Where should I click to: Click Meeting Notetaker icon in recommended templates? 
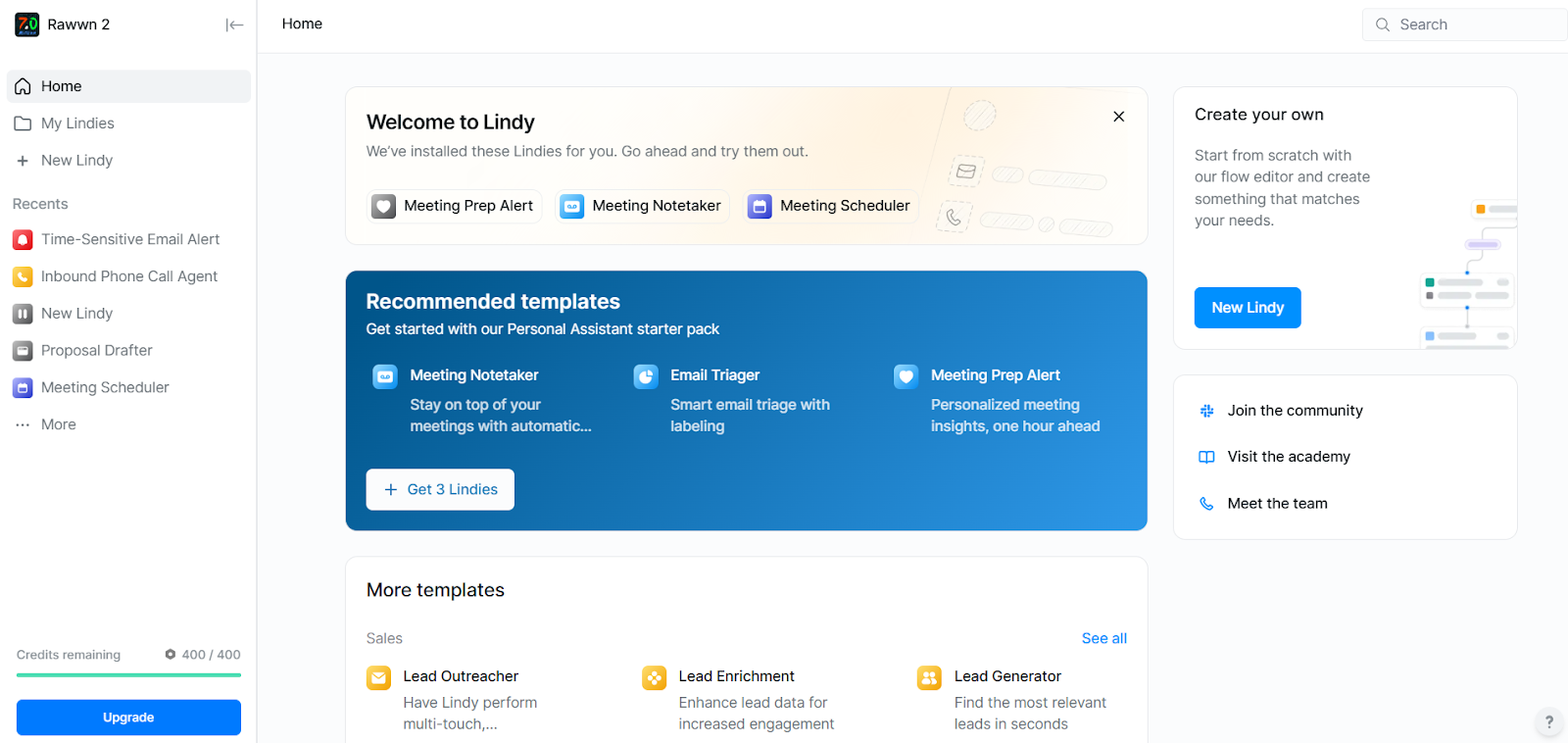[x=385, y=376]
